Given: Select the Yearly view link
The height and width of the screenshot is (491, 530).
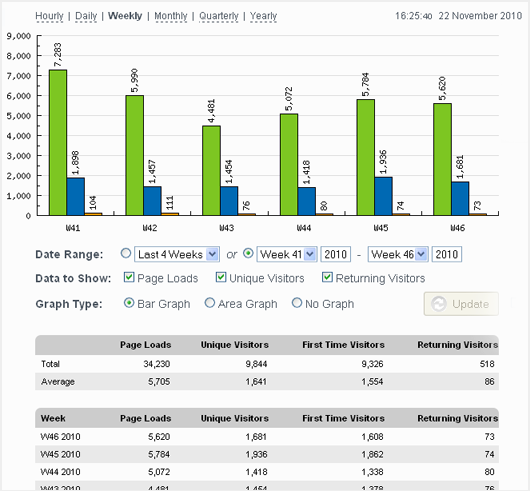Looking at the screenshot, I should click(263, 16).
